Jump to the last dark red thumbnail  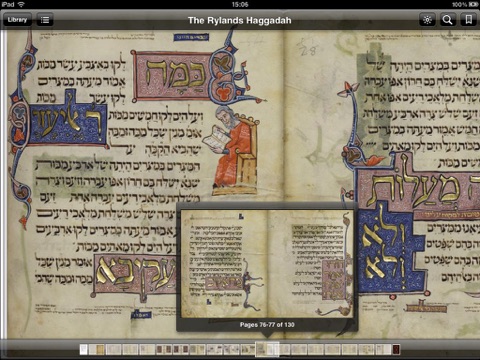(396, 349)
